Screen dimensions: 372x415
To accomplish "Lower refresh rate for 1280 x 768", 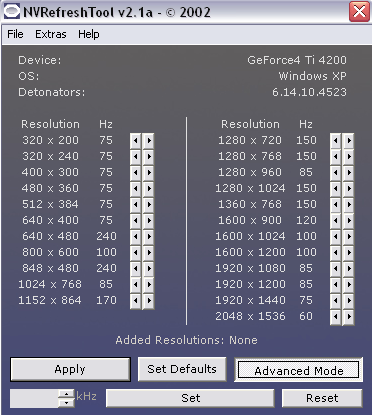I will coord(335,157).
